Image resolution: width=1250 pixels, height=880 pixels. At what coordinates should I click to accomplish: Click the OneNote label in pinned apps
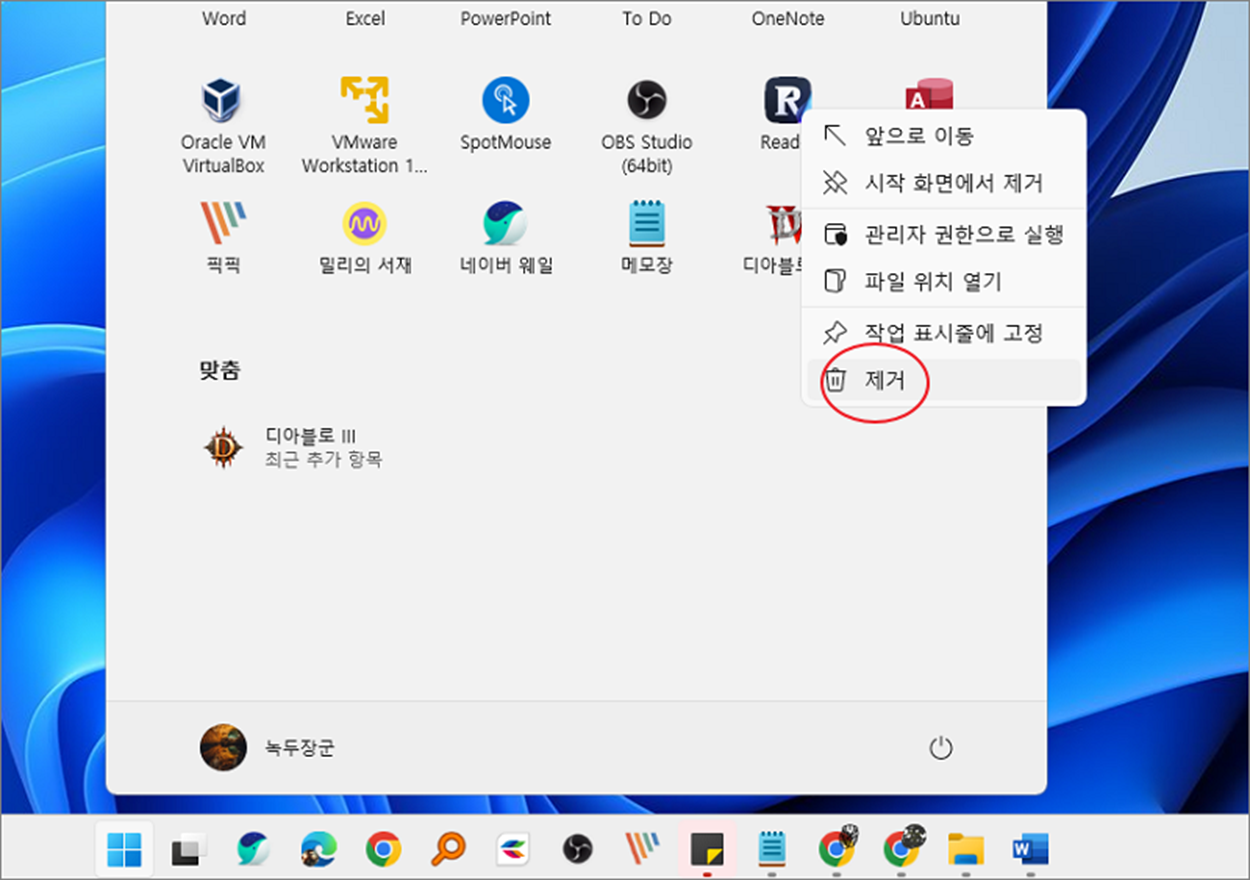pos(788,18)
